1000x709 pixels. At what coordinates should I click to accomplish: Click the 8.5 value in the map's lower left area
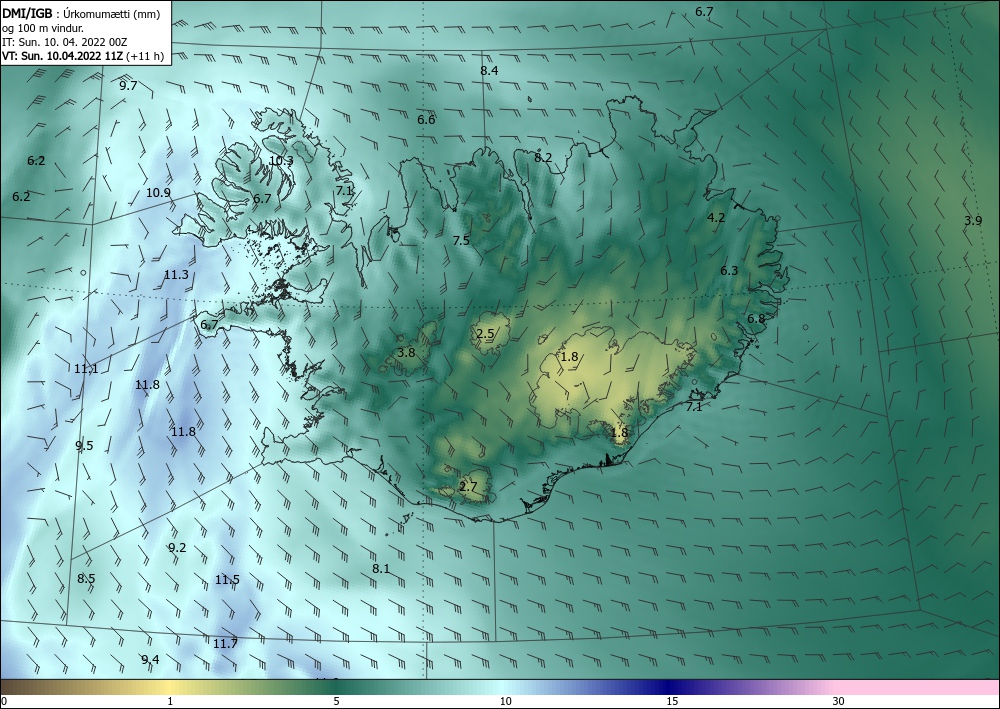86,578
